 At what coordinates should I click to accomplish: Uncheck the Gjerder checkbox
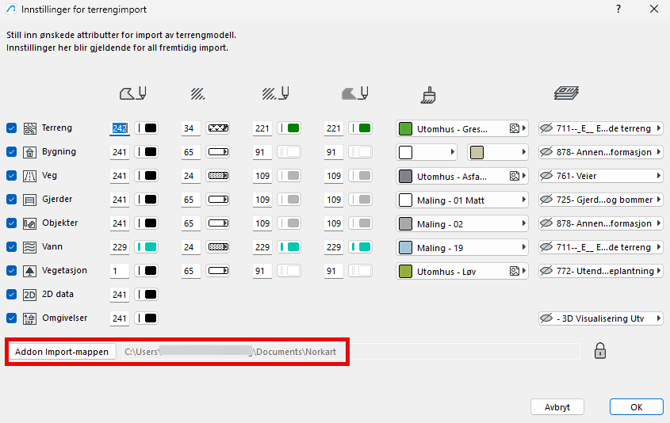[11, 200]
